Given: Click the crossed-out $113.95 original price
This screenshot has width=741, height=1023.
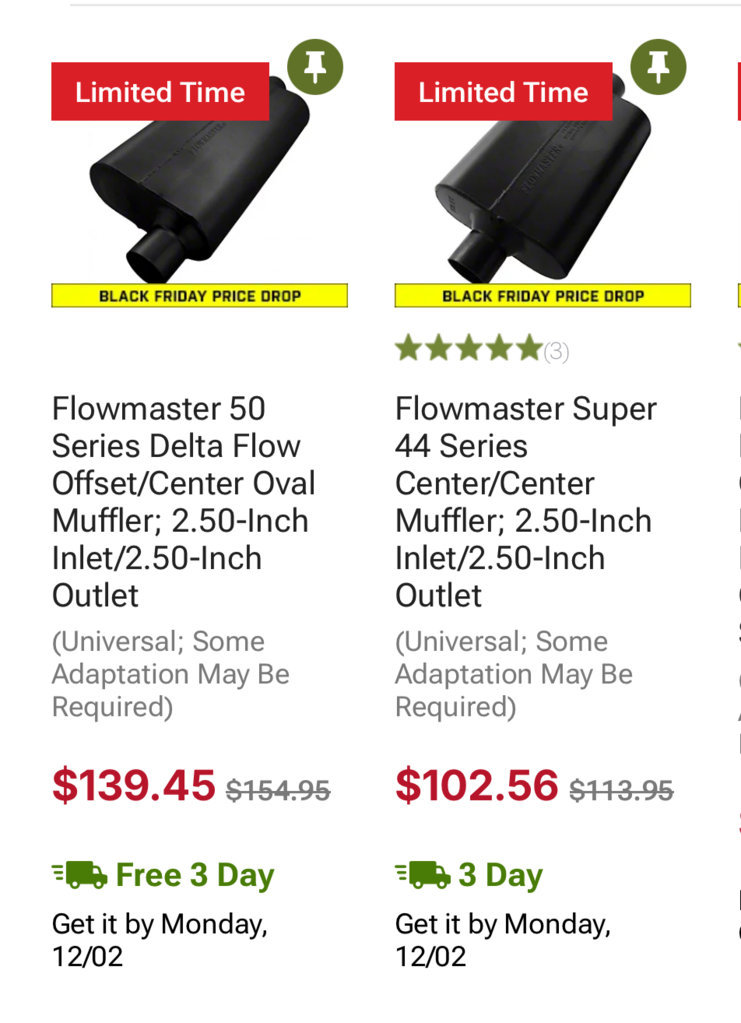Looking at the screenshot, I should (622, 791).
